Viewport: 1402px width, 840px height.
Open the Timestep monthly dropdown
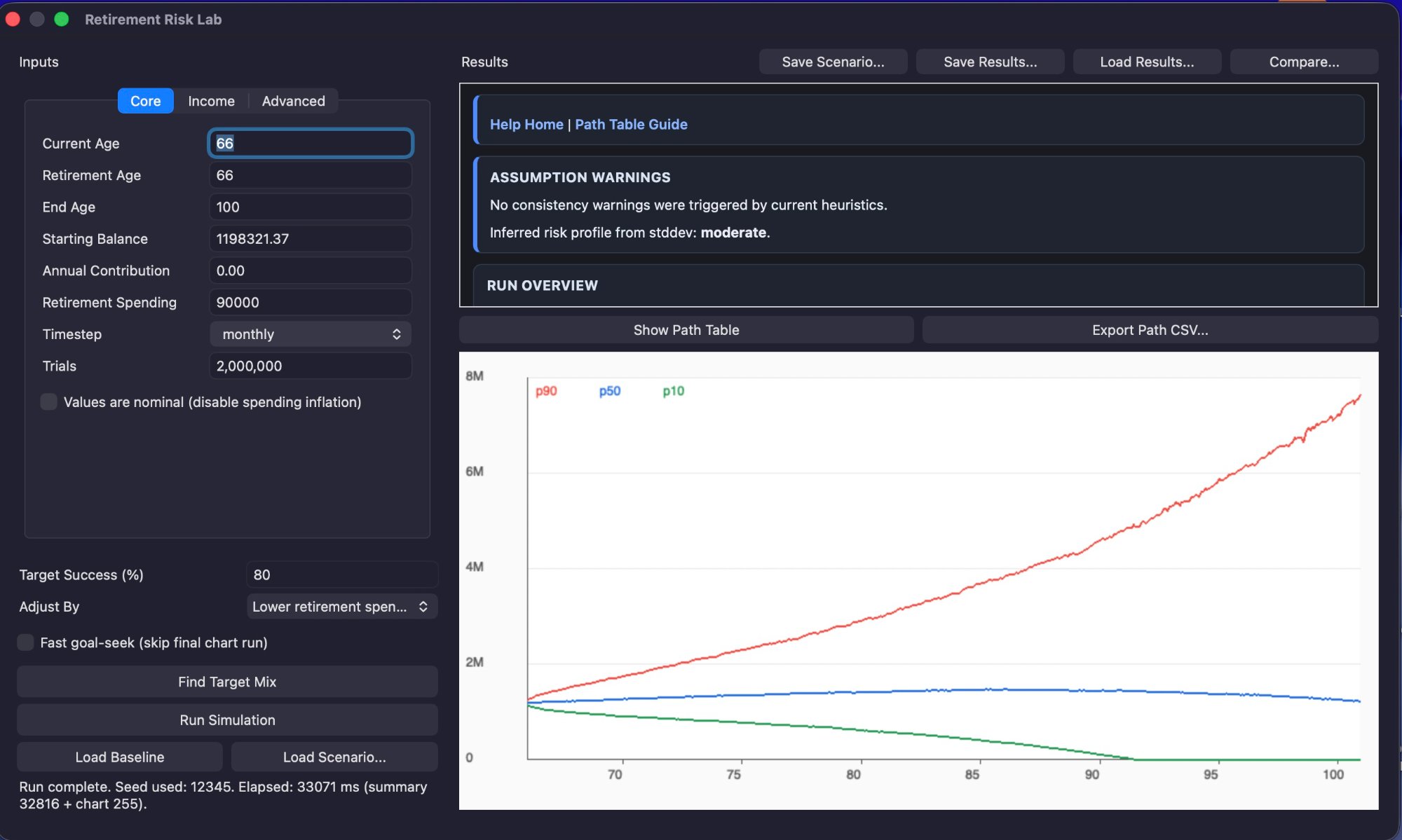tap(310, 334)
